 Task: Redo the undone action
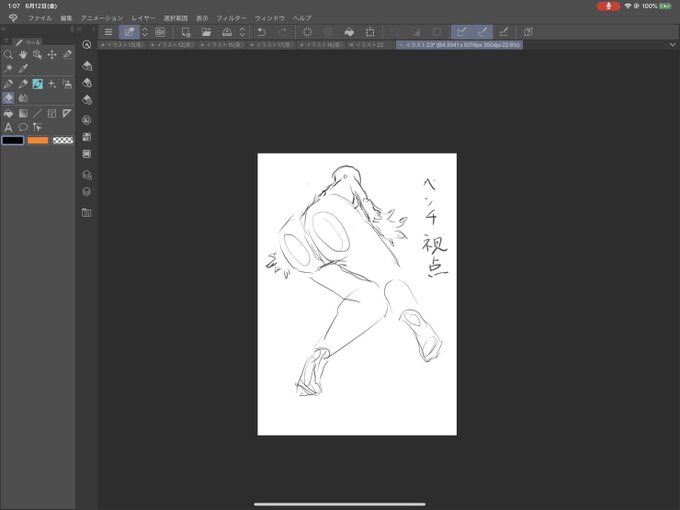coord(282,32)
